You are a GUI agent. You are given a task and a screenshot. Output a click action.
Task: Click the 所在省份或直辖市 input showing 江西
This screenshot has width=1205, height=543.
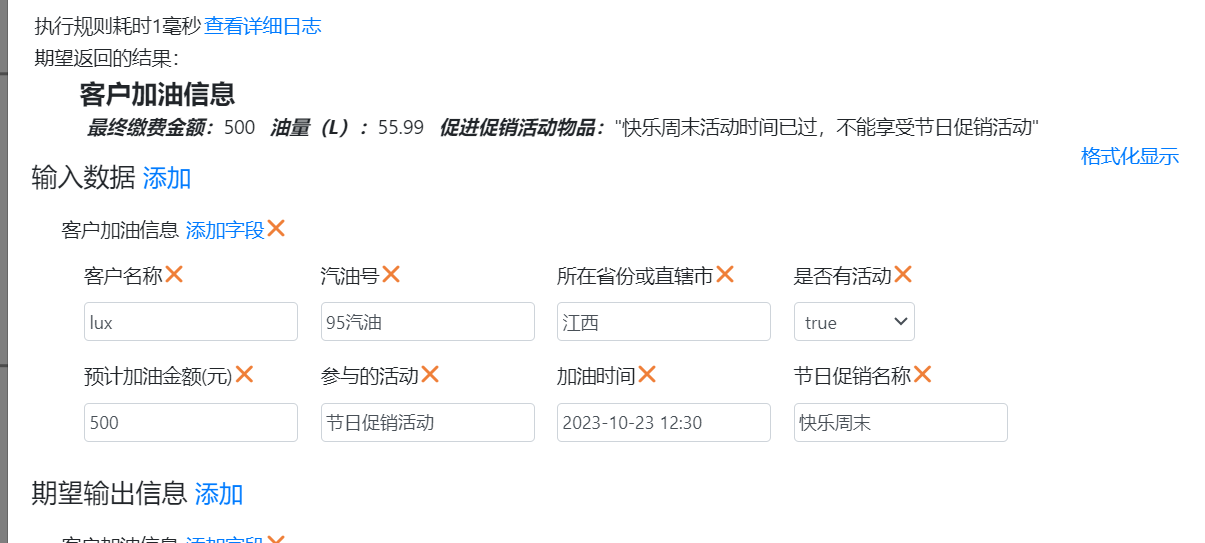click(664, 322)
